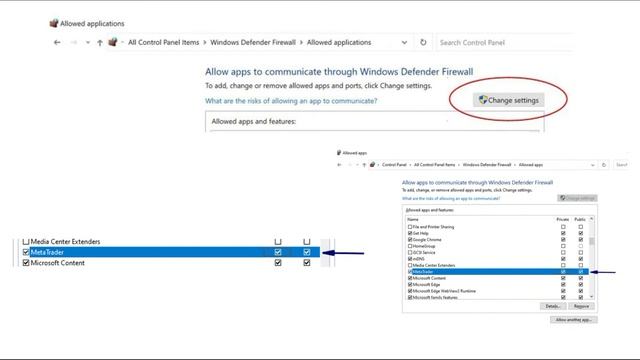
Task: Toggle MetaTrader Public checkbox in enlarged list
Action: 307,252
